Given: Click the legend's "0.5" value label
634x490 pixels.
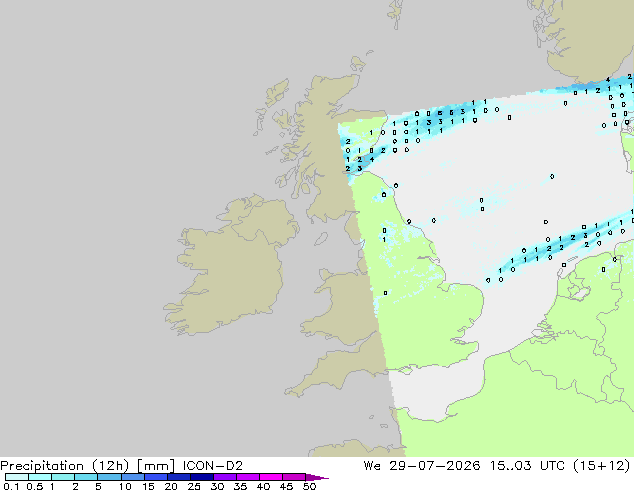Looking at the screenshot, I should pyautogui.click(x=34, y=486).
